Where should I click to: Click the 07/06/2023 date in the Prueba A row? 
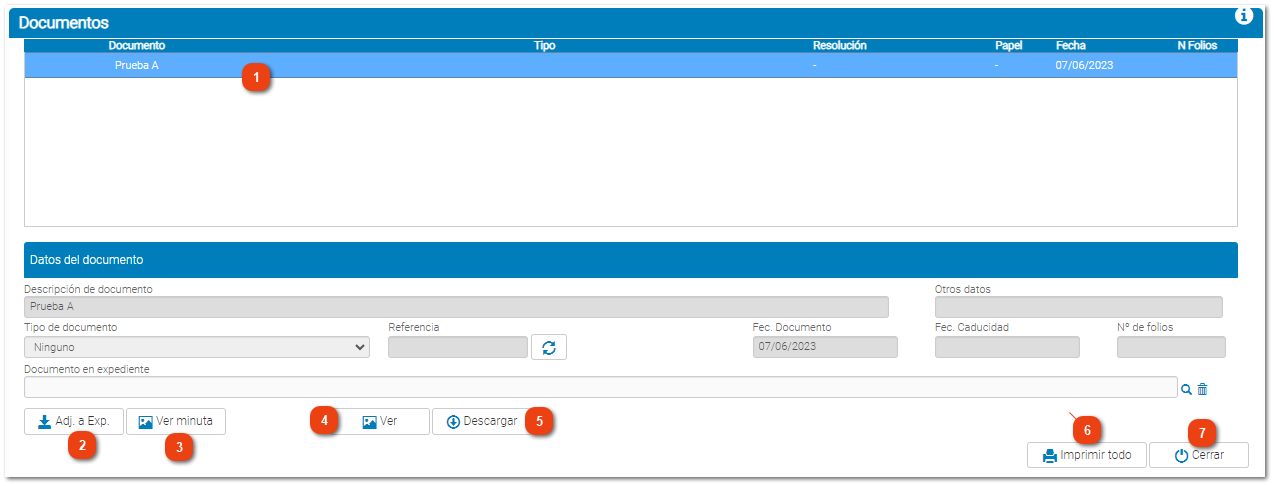click(x=1084, y=65)
